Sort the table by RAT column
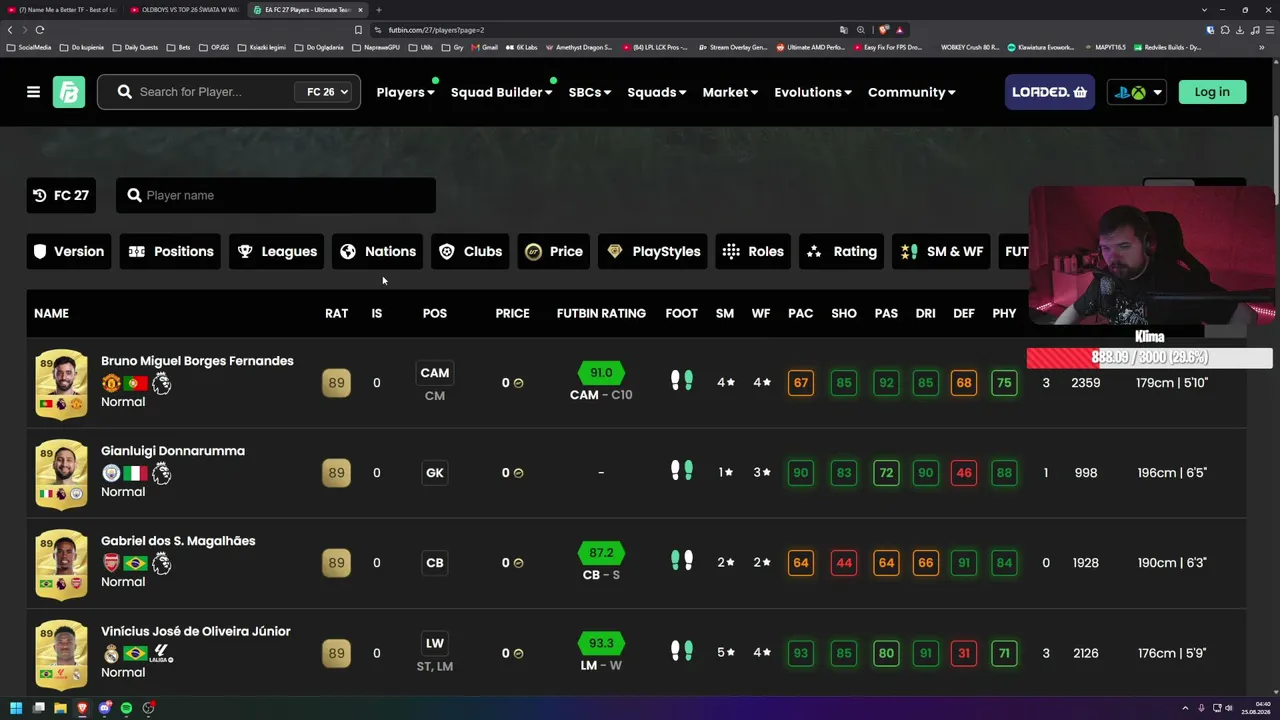1280x720 pixels. click(x=336, y=313)
